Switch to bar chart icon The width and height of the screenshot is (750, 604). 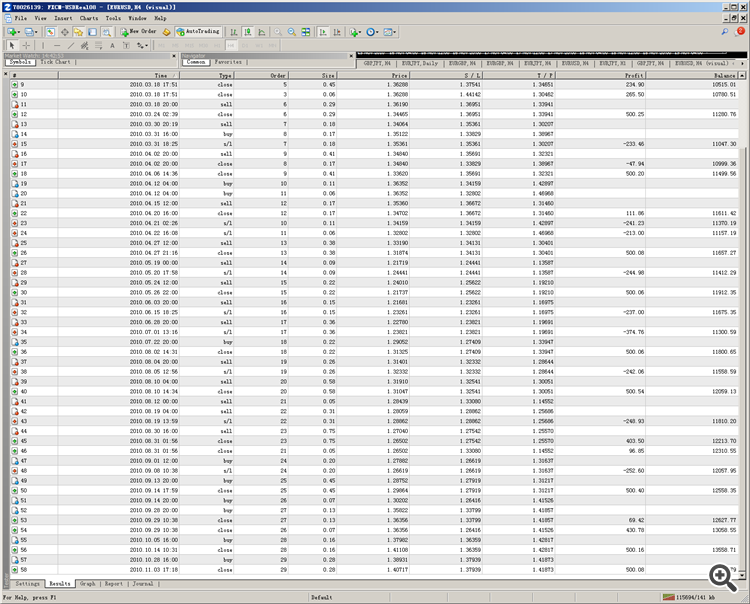(233, 32)
